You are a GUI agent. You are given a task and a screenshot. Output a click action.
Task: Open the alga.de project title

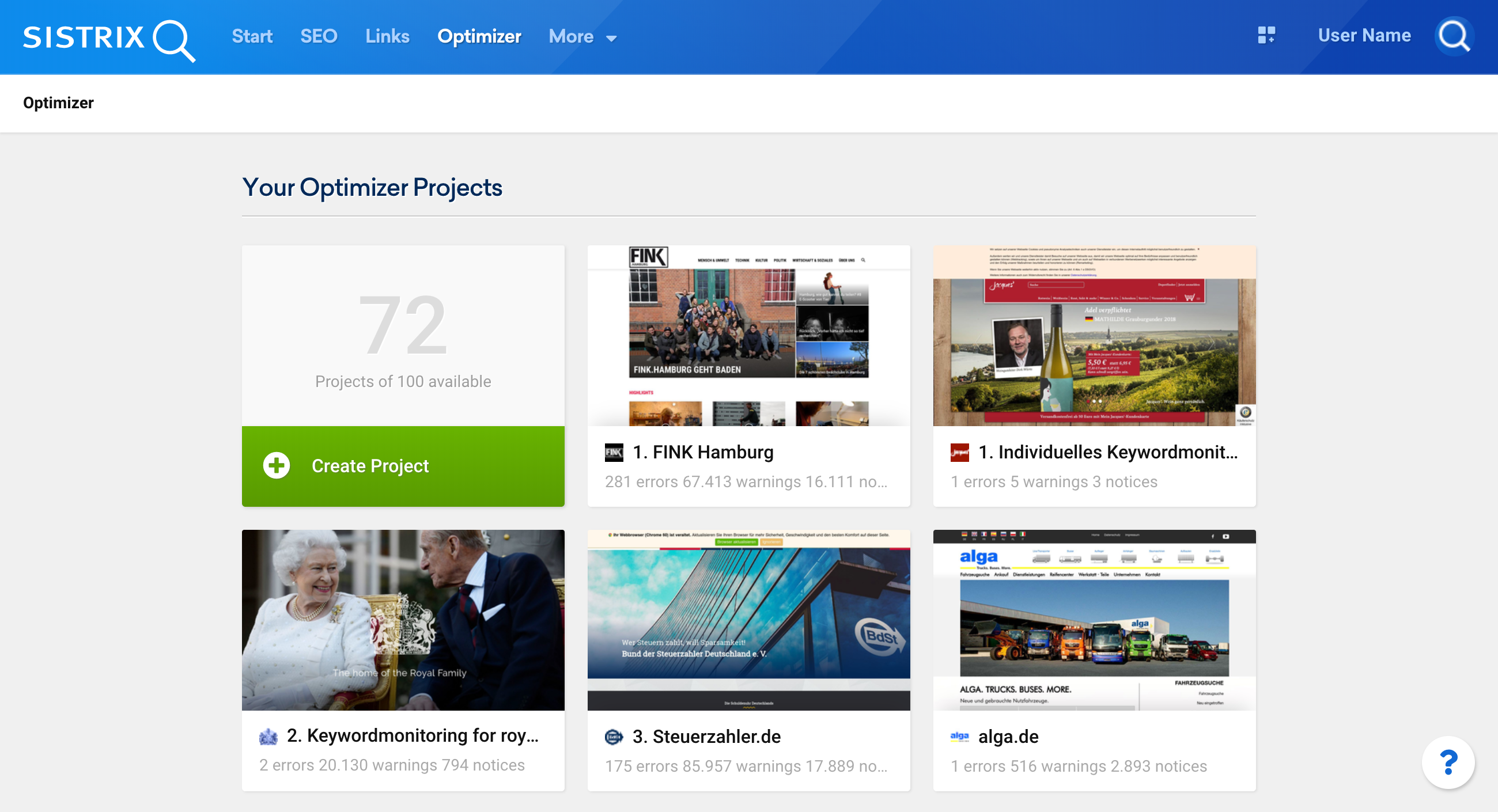1008,737
